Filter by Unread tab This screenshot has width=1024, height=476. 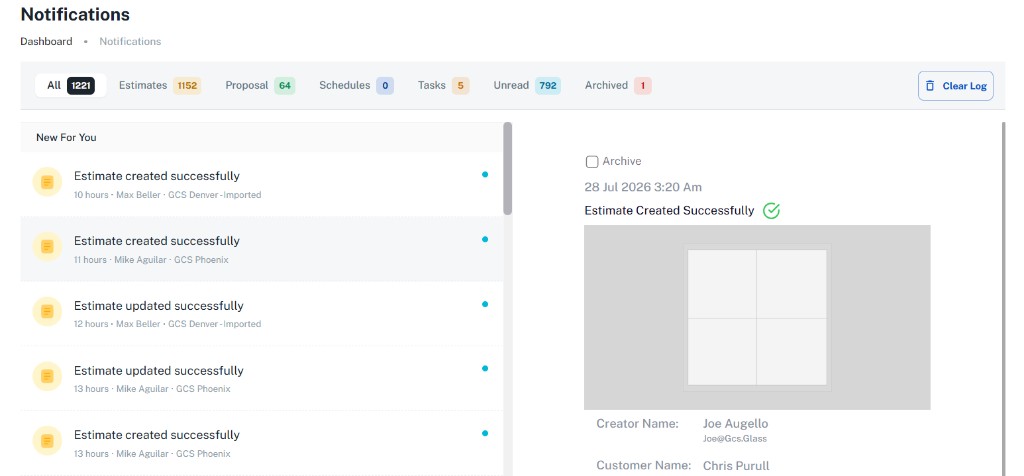(526, 86)
